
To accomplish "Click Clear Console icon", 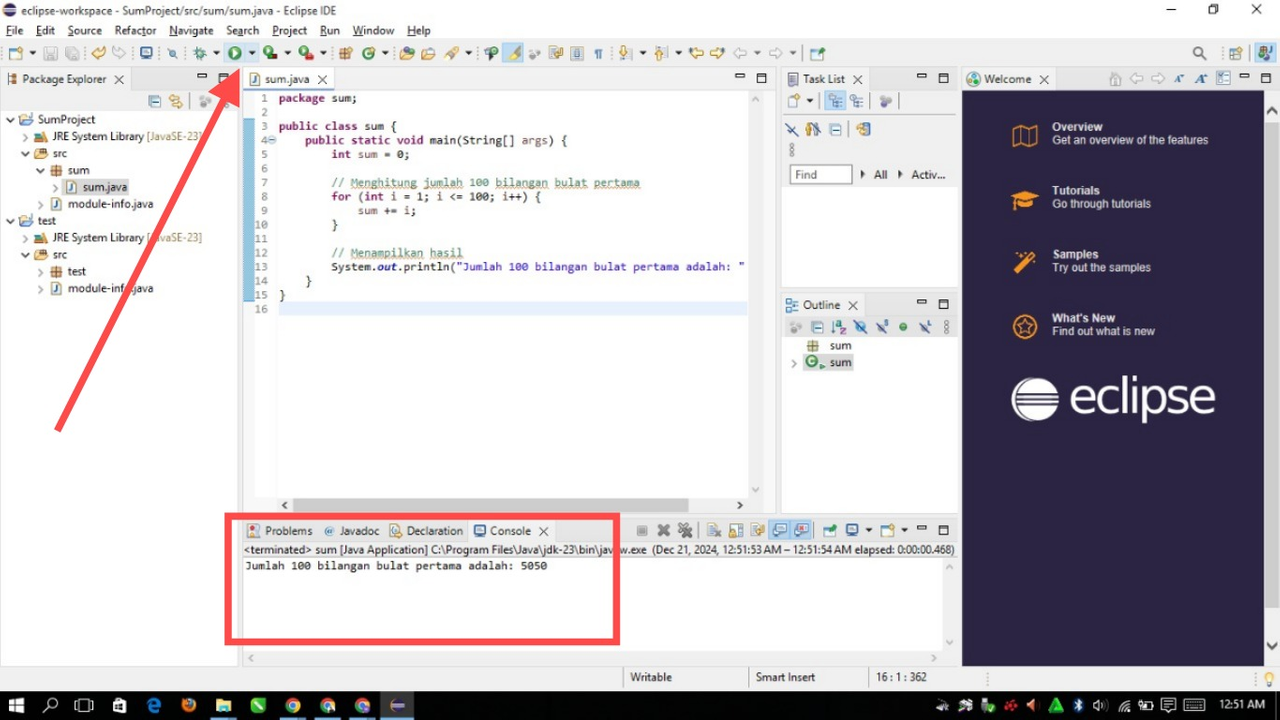I will tap(714, 530).
